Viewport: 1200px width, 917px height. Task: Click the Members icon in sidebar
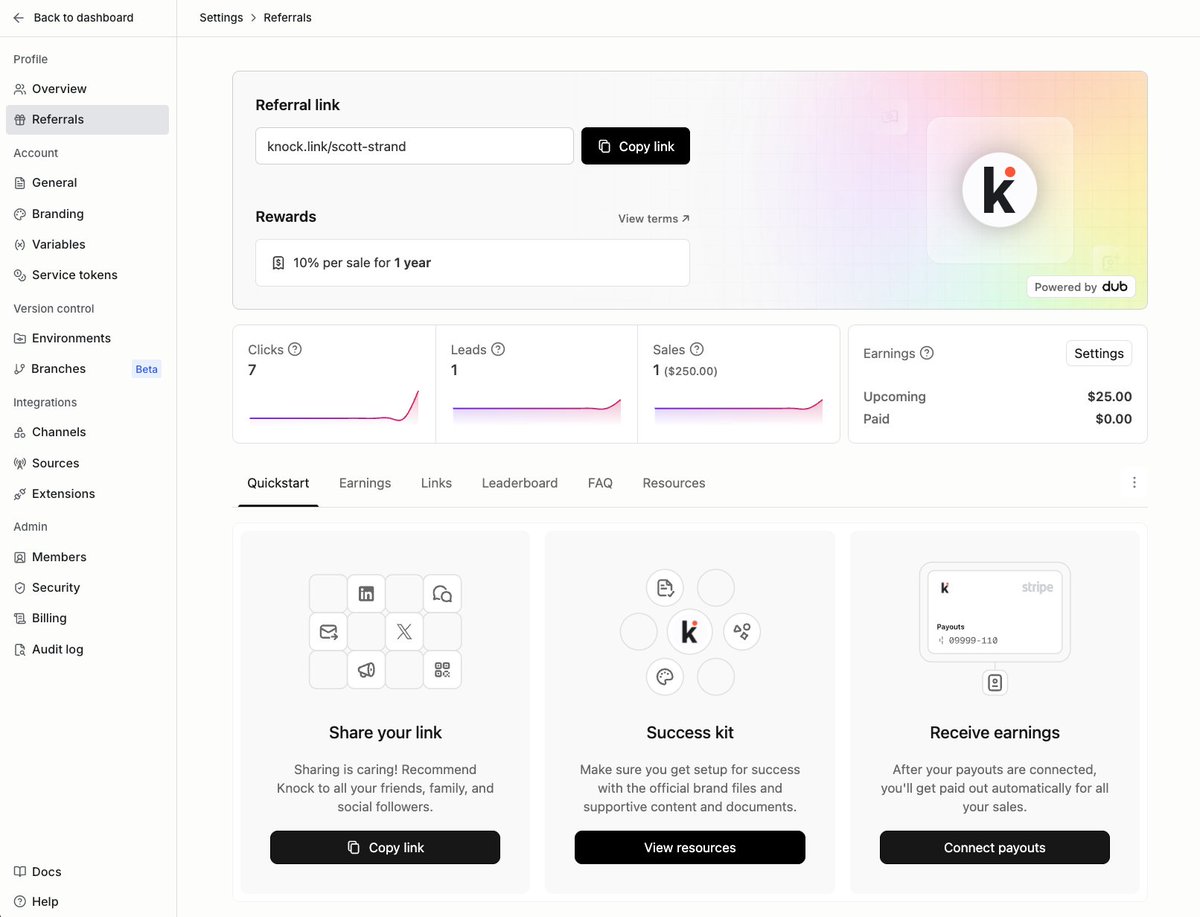click(x=20, y=558)
